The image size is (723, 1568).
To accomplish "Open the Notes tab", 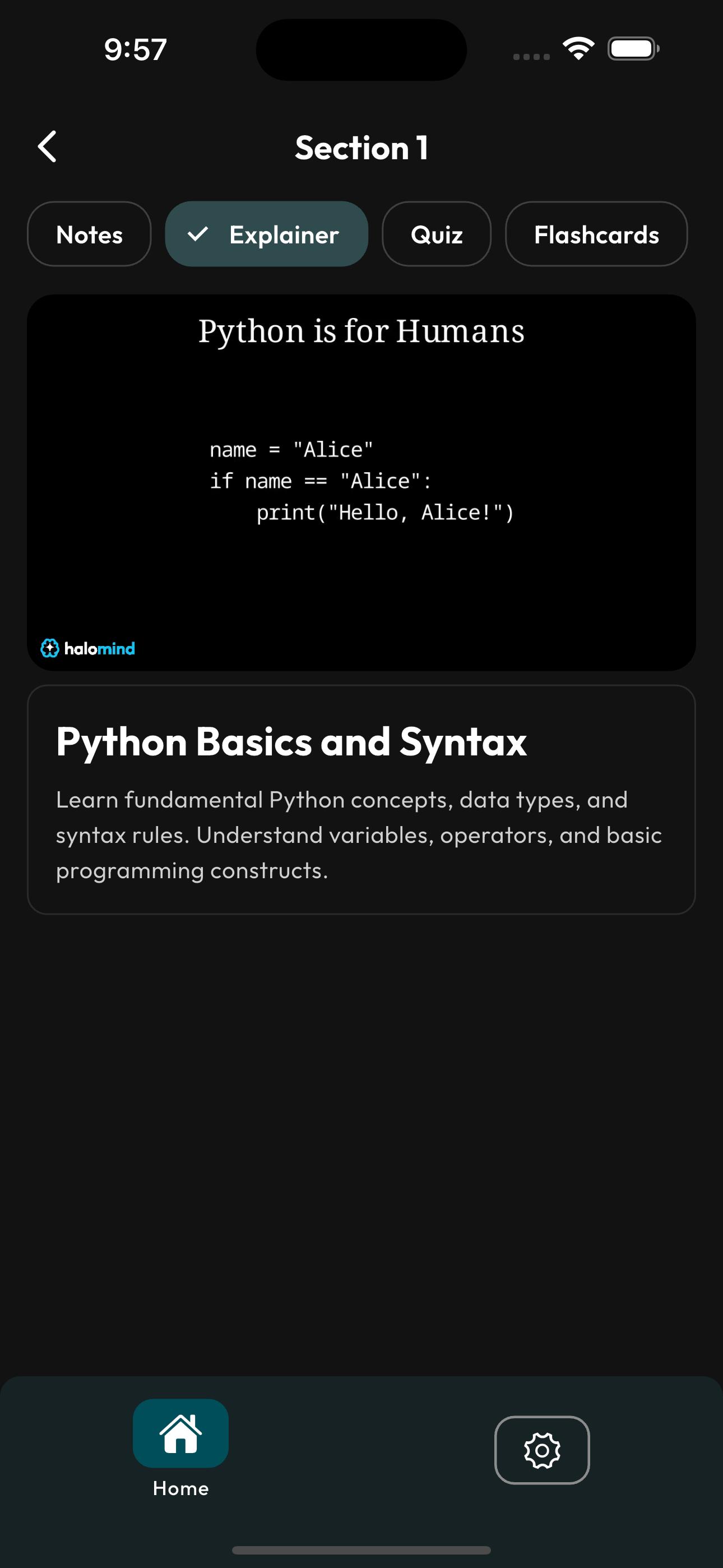I will (x=90, y=234).
